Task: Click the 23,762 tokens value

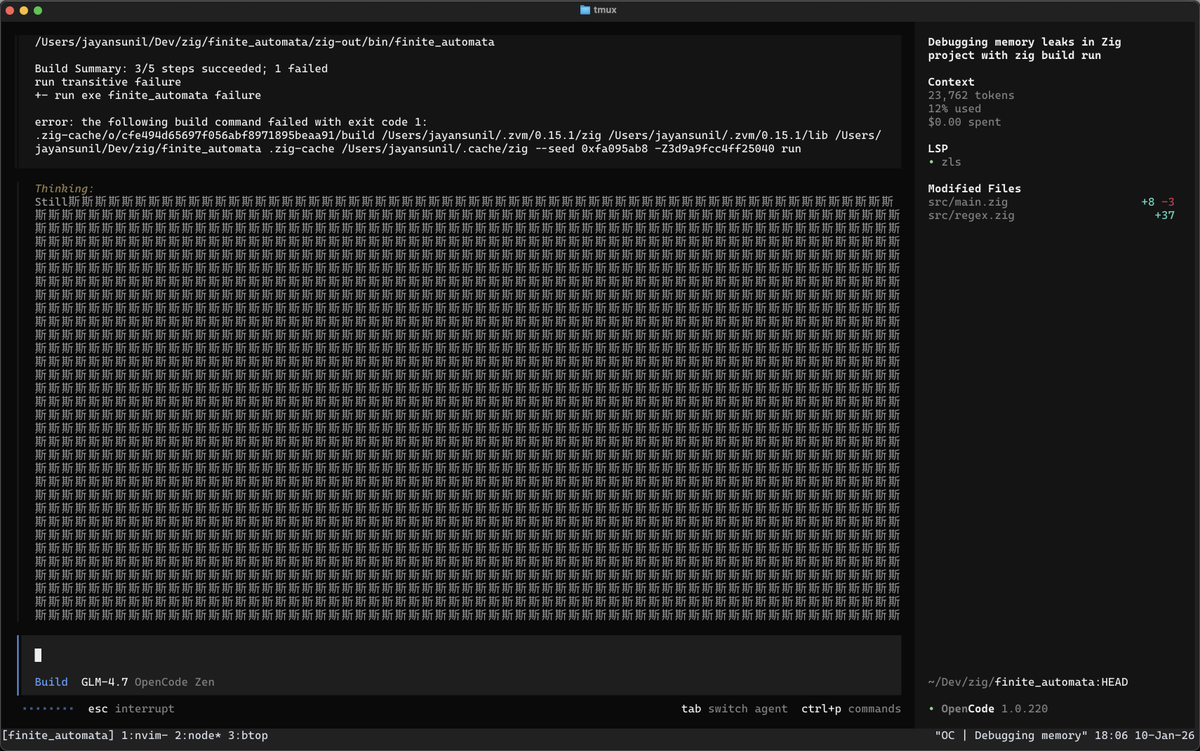Action: click(971, 95)
